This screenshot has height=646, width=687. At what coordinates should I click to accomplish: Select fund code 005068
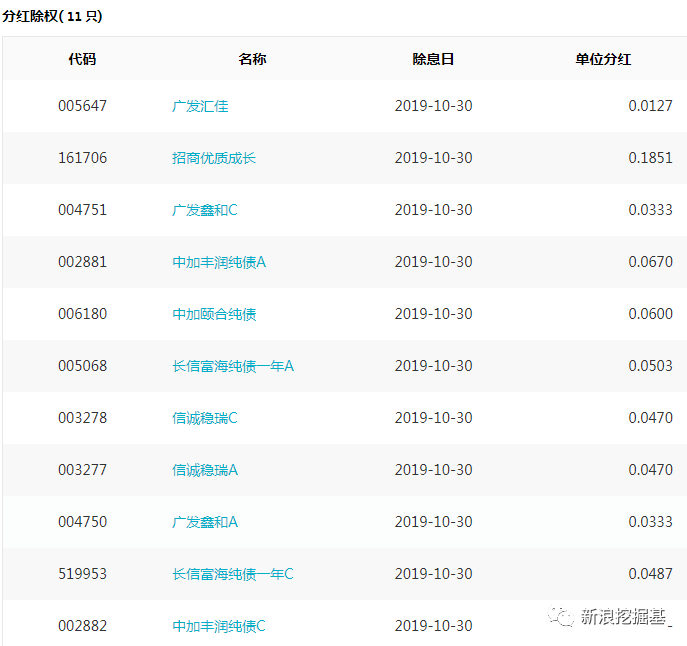(x=82, y=366)
